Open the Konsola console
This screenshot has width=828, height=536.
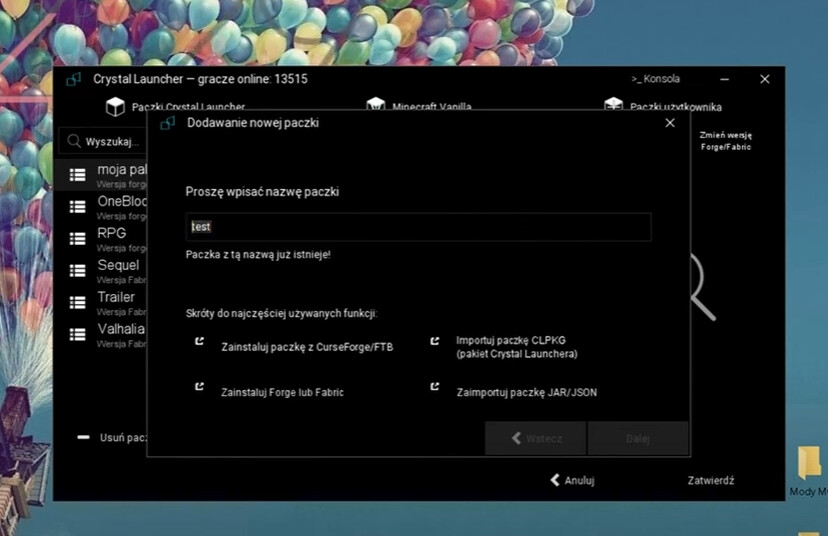pos(656,79)
